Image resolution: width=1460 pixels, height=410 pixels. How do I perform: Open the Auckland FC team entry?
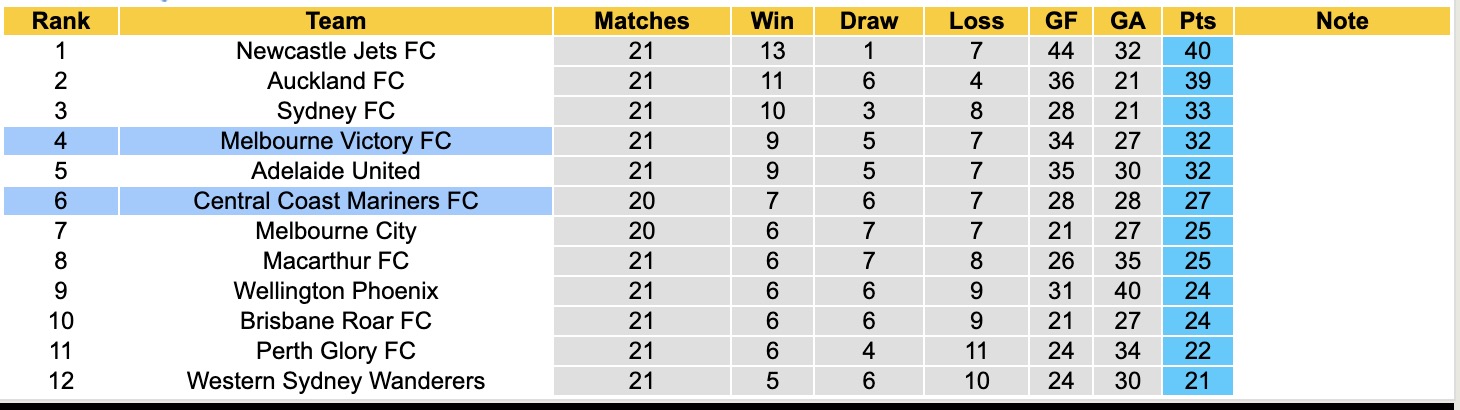[x=336, y=81]
